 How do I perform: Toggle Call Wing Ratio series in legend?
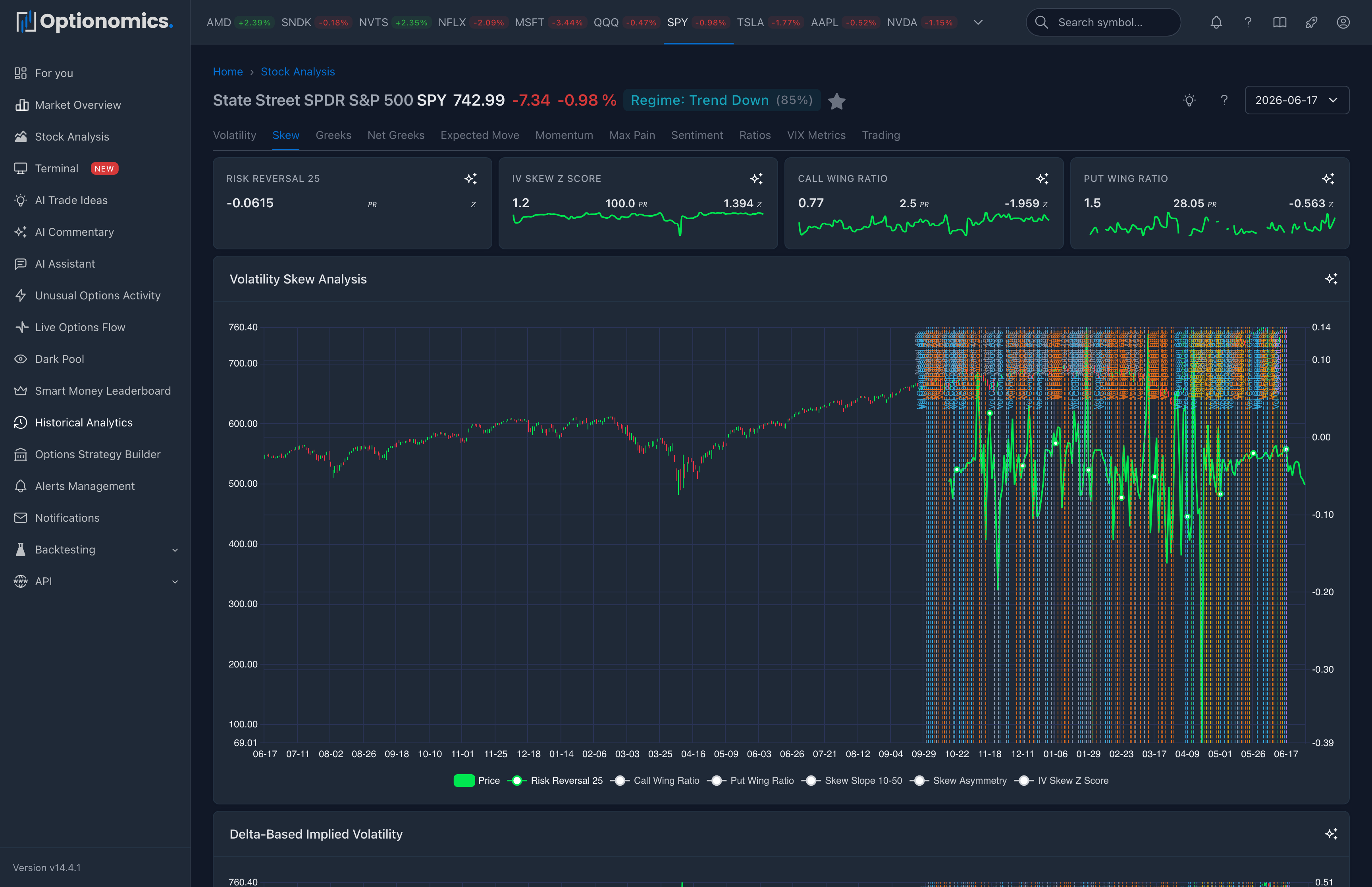(x=655, y=781)
